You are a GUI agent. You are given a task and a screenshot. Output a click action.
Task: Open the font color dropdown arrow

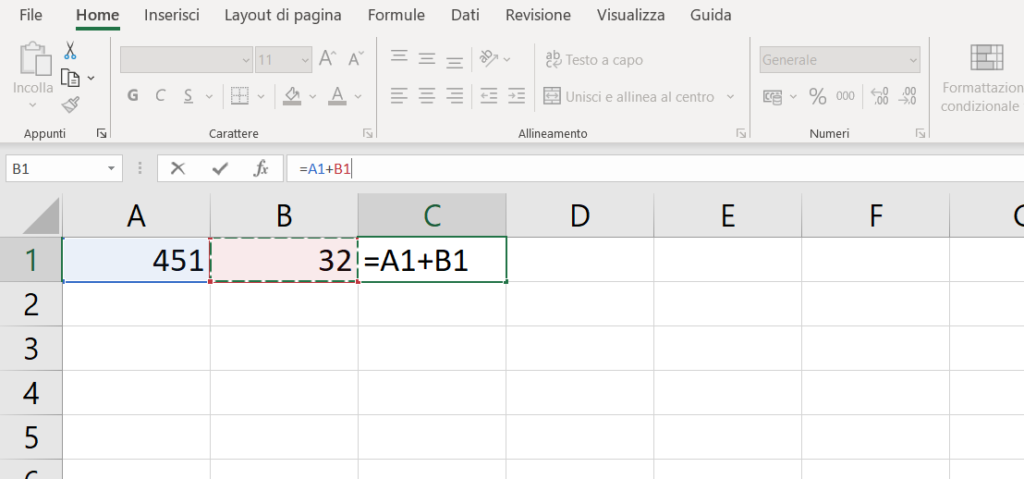pos(358,97)
